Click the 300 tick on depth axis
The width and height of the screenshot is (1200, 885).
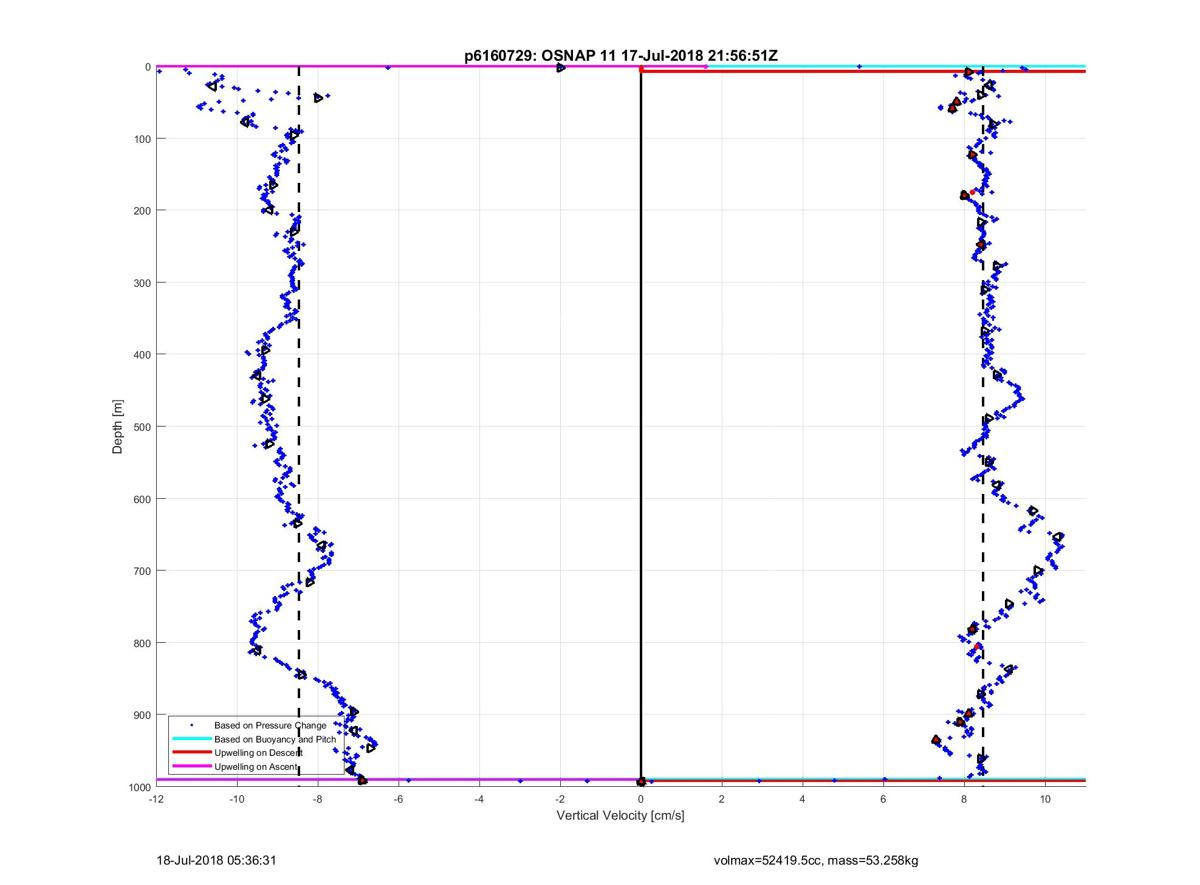[141, 282]
